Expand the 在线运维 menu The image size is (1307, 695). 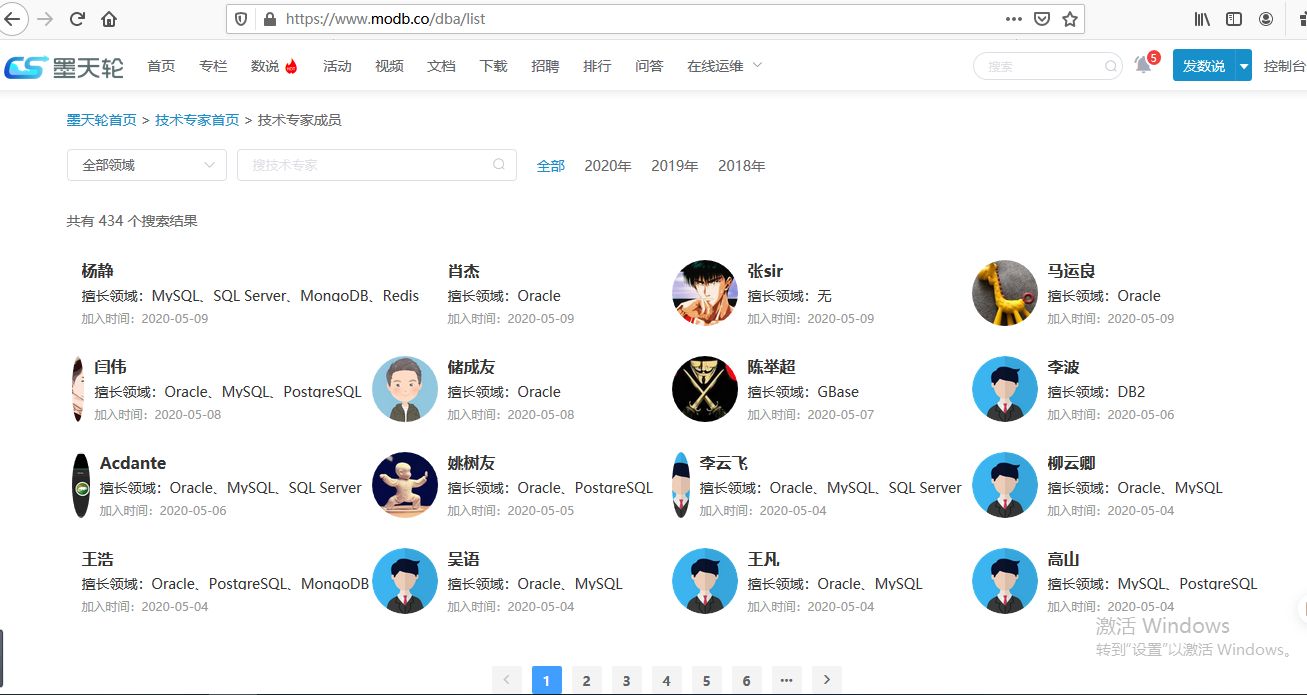(724, 66)
